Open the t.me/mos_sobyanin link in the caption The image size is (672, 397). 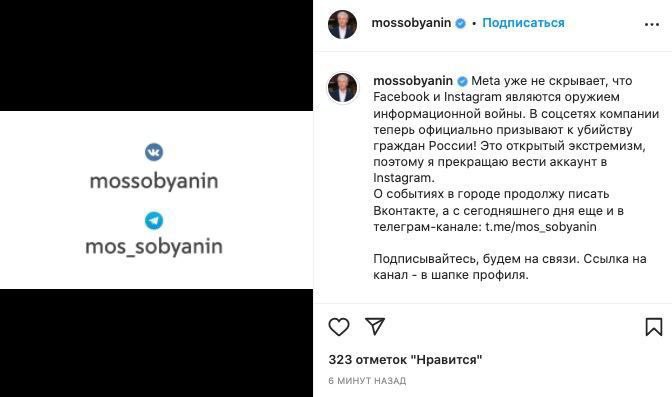point(541,226)
